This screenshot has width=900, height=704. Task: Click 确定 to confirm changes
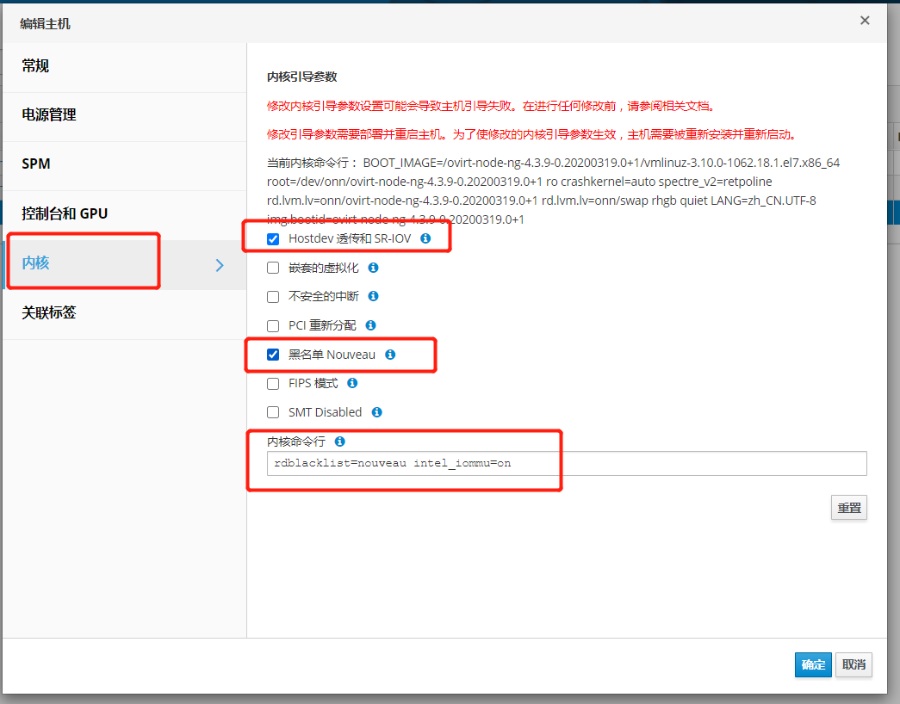813,664
